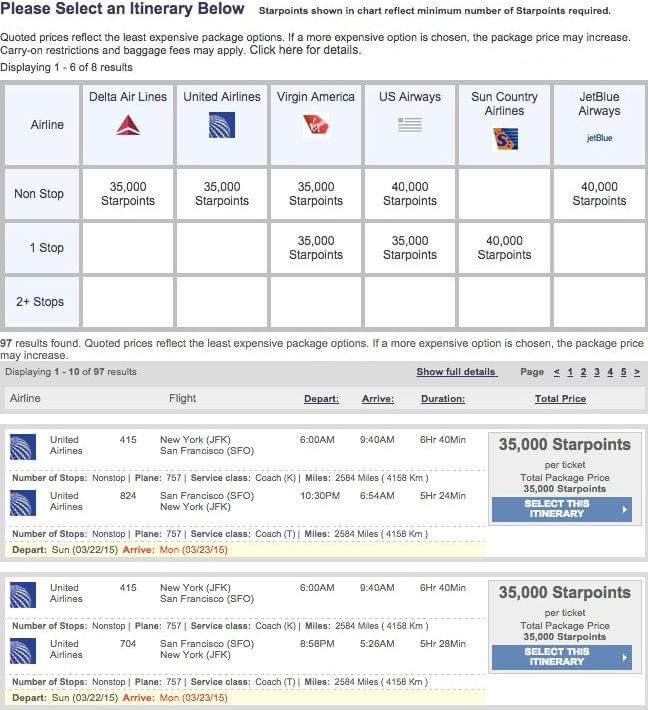
Task: Click Sun Country Airlines column heading text
Action: (x=504, y=104)
